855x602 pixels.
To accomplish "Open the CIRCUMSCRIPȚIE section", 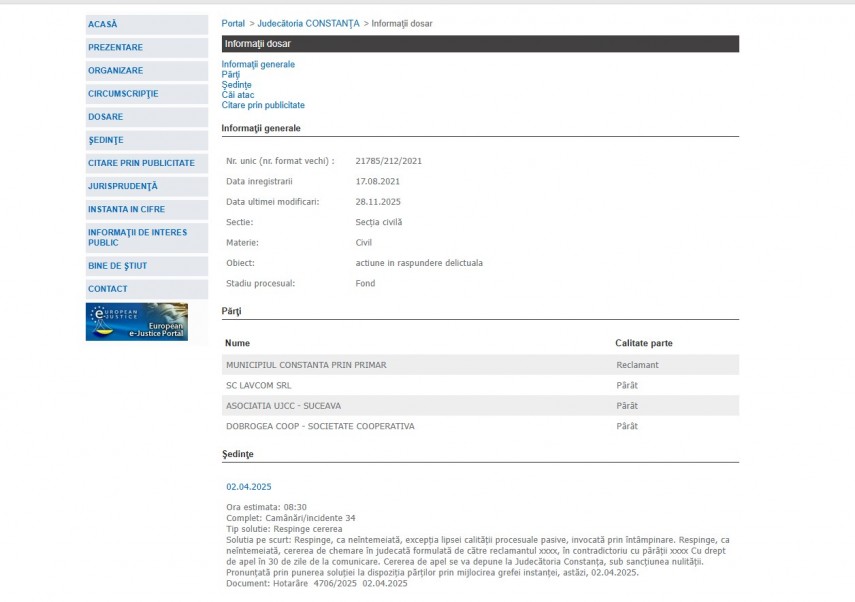I will point(123,93).
